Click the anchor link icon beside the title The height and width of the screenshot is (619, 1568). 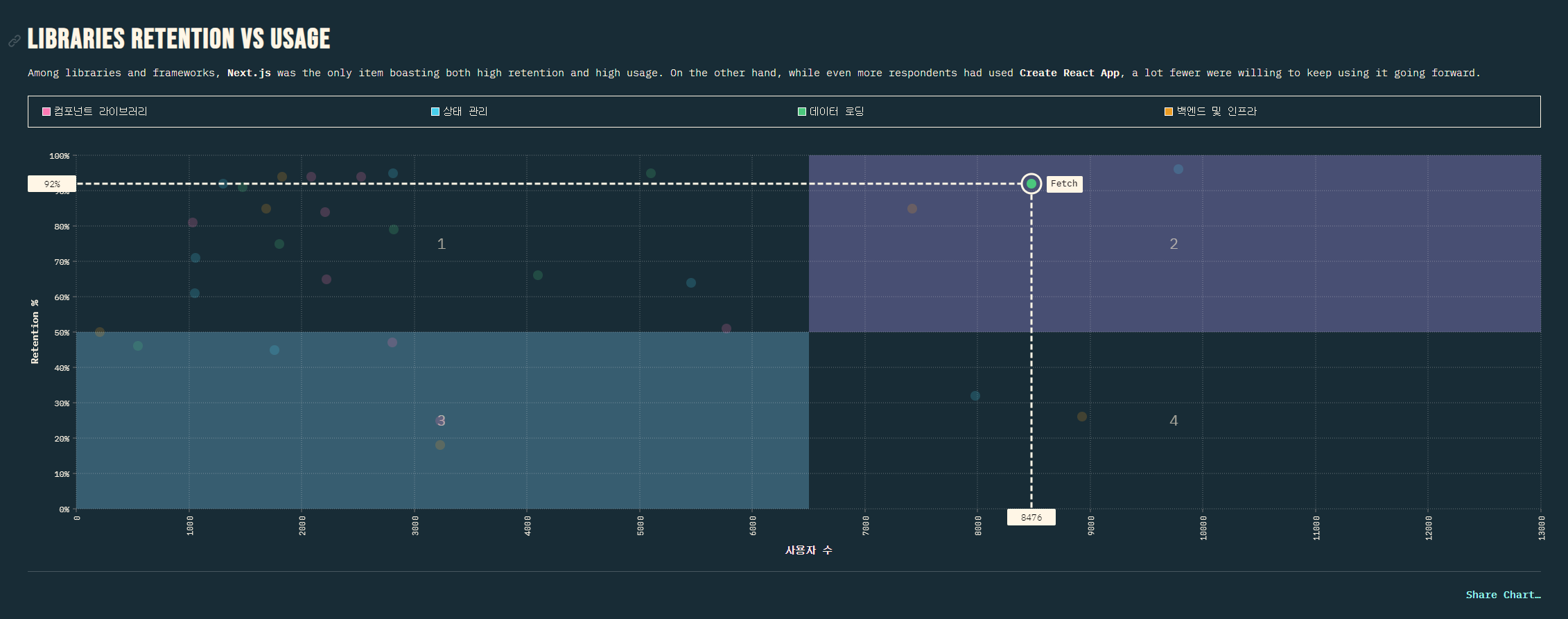pos(15,41)
